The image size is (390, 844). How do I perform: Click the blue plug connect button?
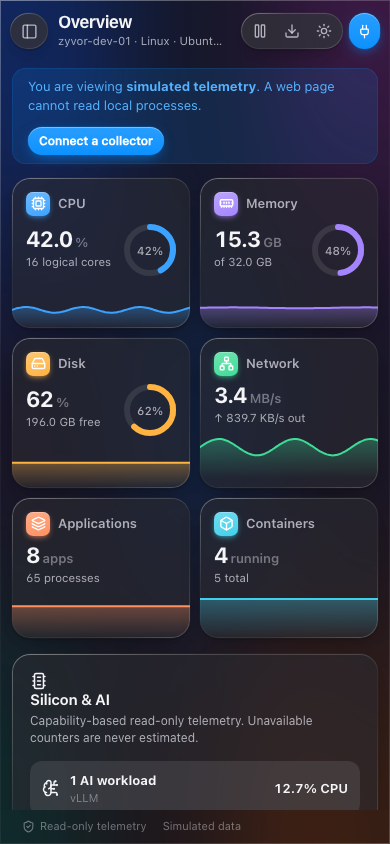(364, 31)
